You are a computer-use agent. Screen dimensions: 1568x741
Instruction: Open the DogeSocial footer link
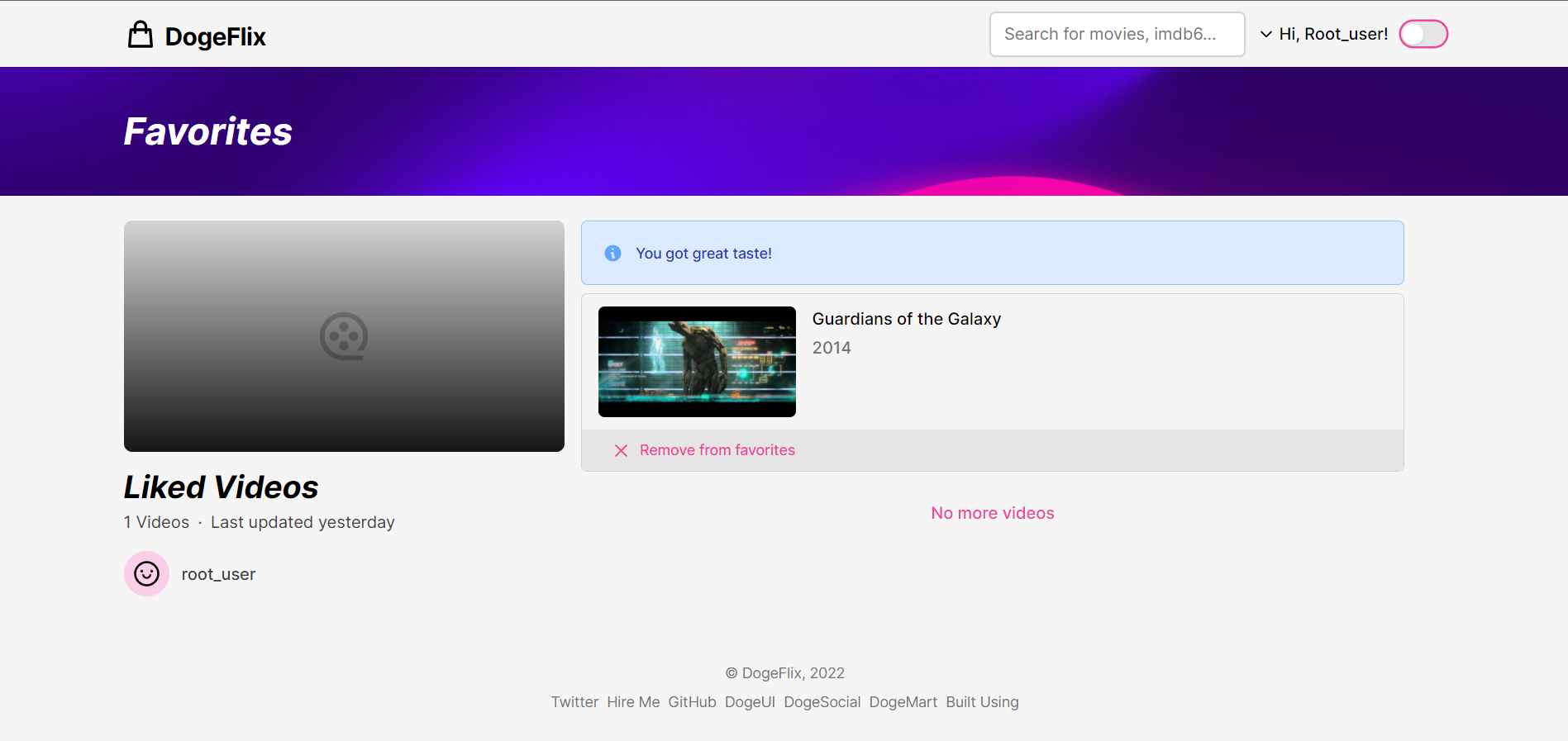822,702
